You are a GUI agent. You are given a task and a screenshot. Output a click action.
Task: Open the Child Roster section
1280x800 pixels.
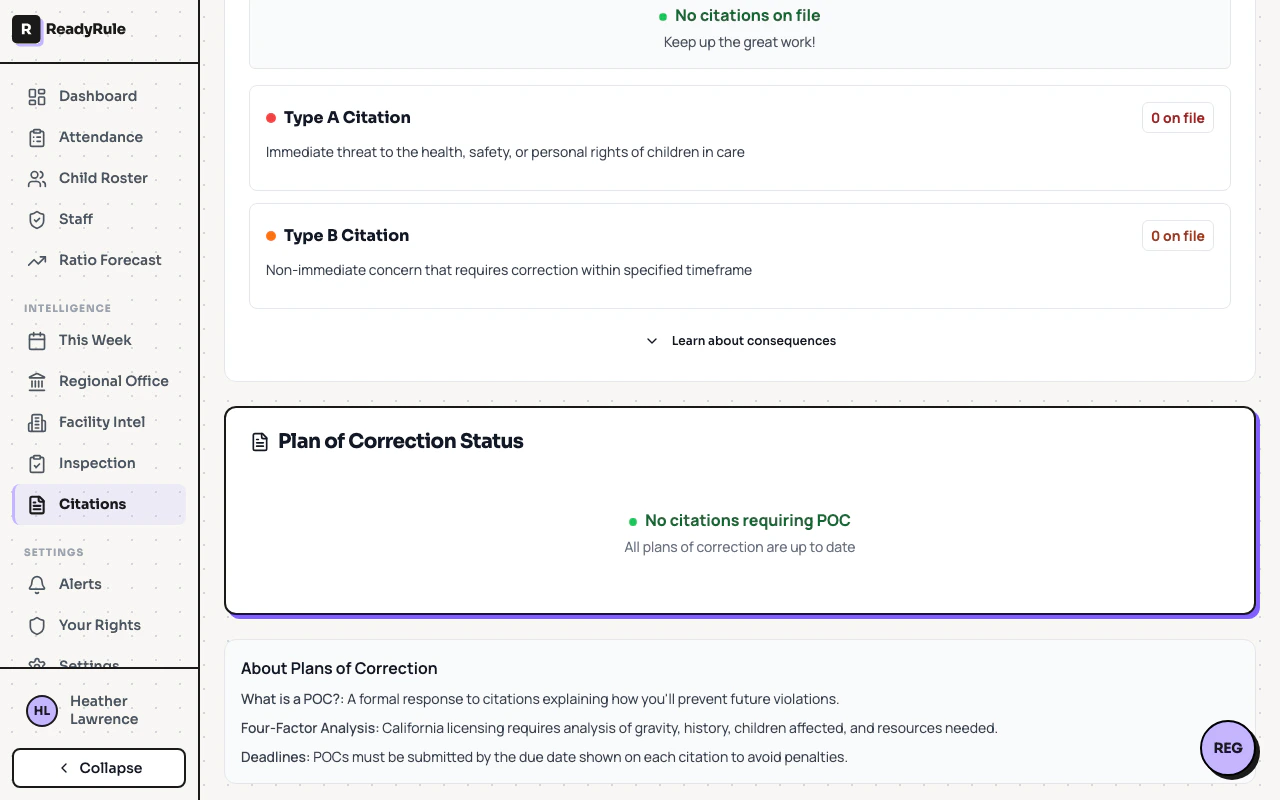(102, 178)
